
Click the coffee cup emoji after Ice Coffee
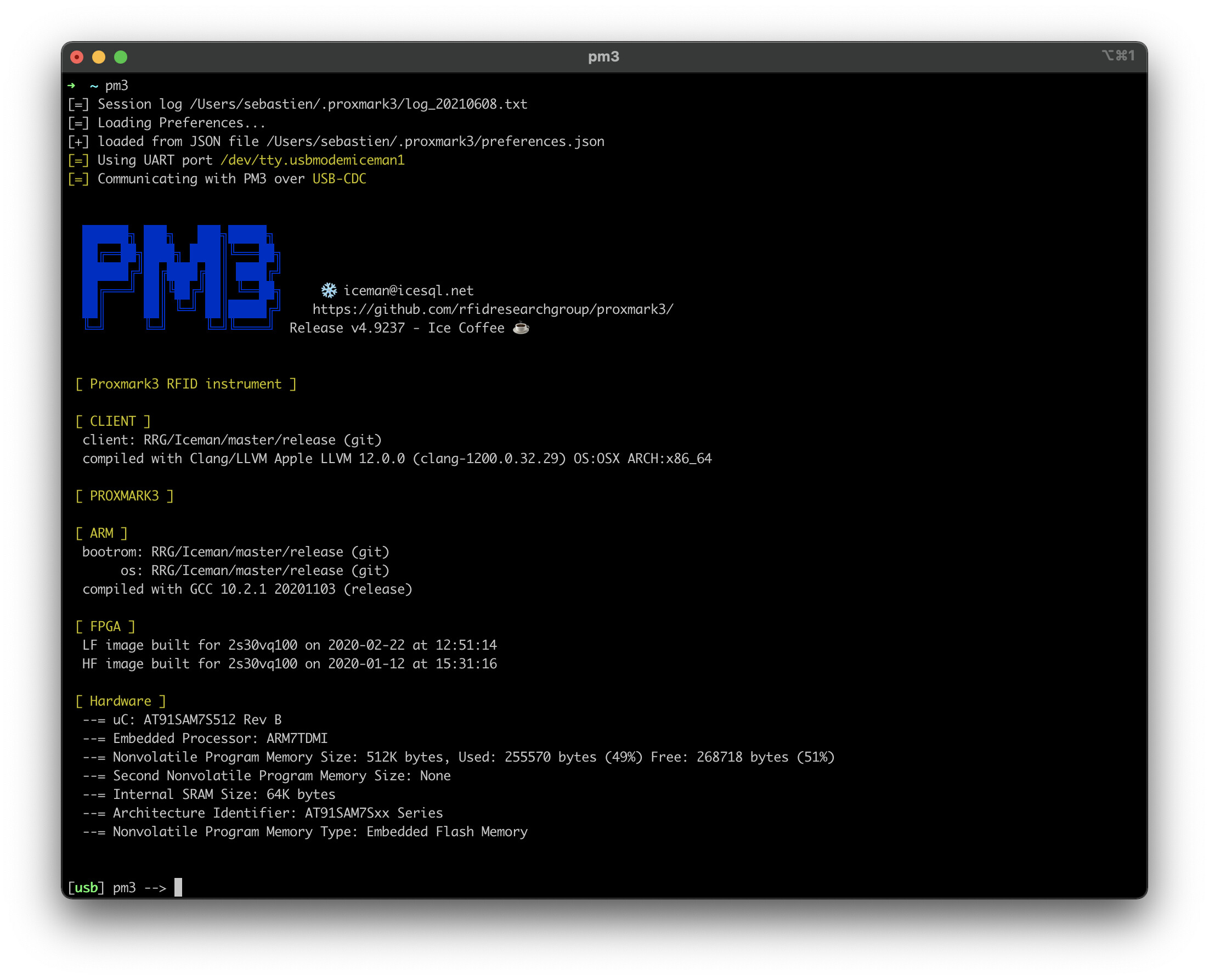pyautogui.click(x=521, y=328)
